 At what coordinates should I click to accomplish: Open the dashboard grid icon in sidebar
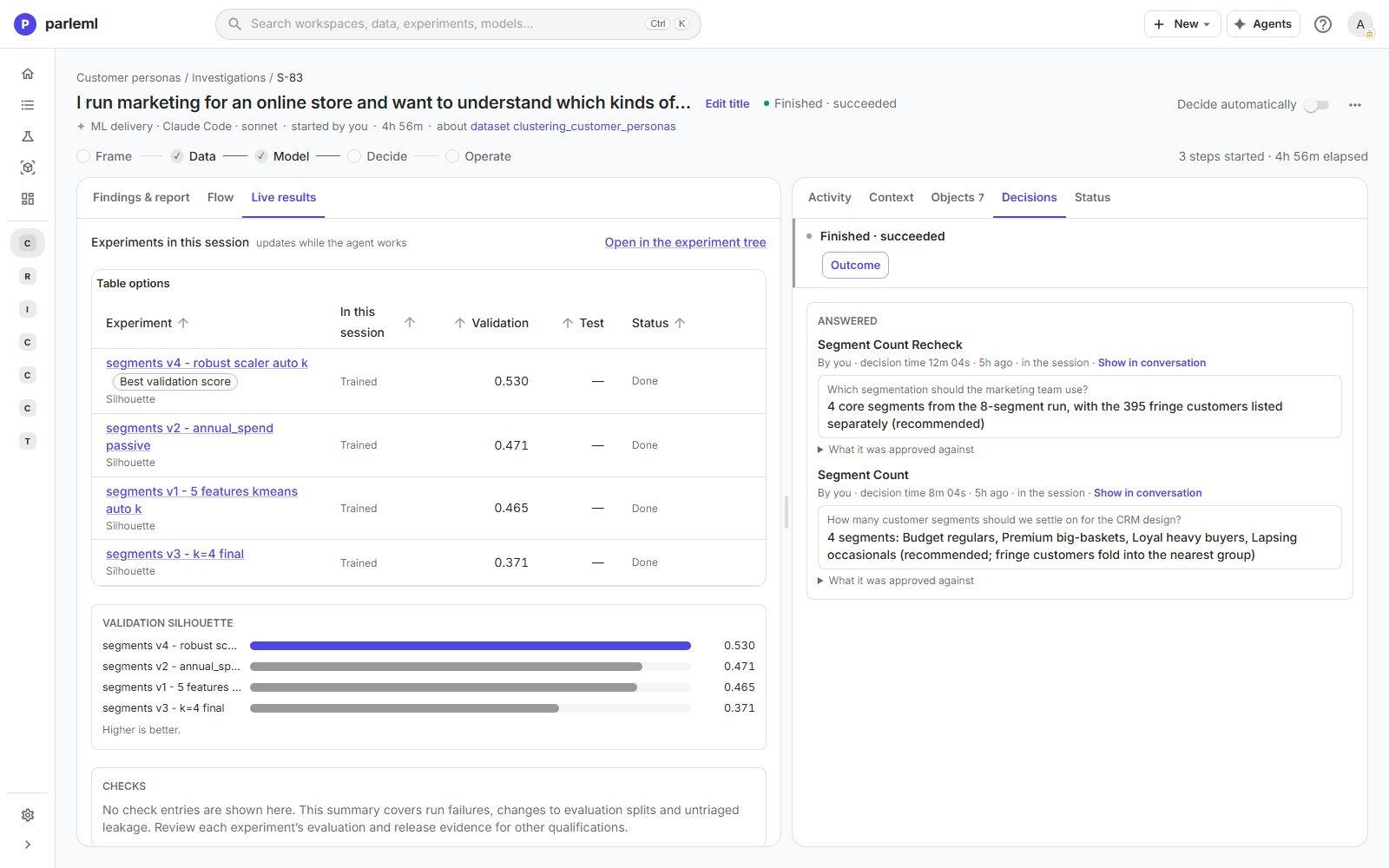pyautogui.click(x=28, y=199)
